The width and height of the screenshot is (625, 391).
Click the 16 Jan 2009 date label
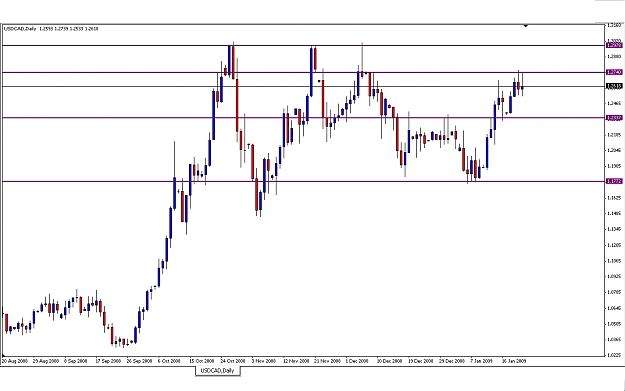pyautogui.click(x=514, y=361)
